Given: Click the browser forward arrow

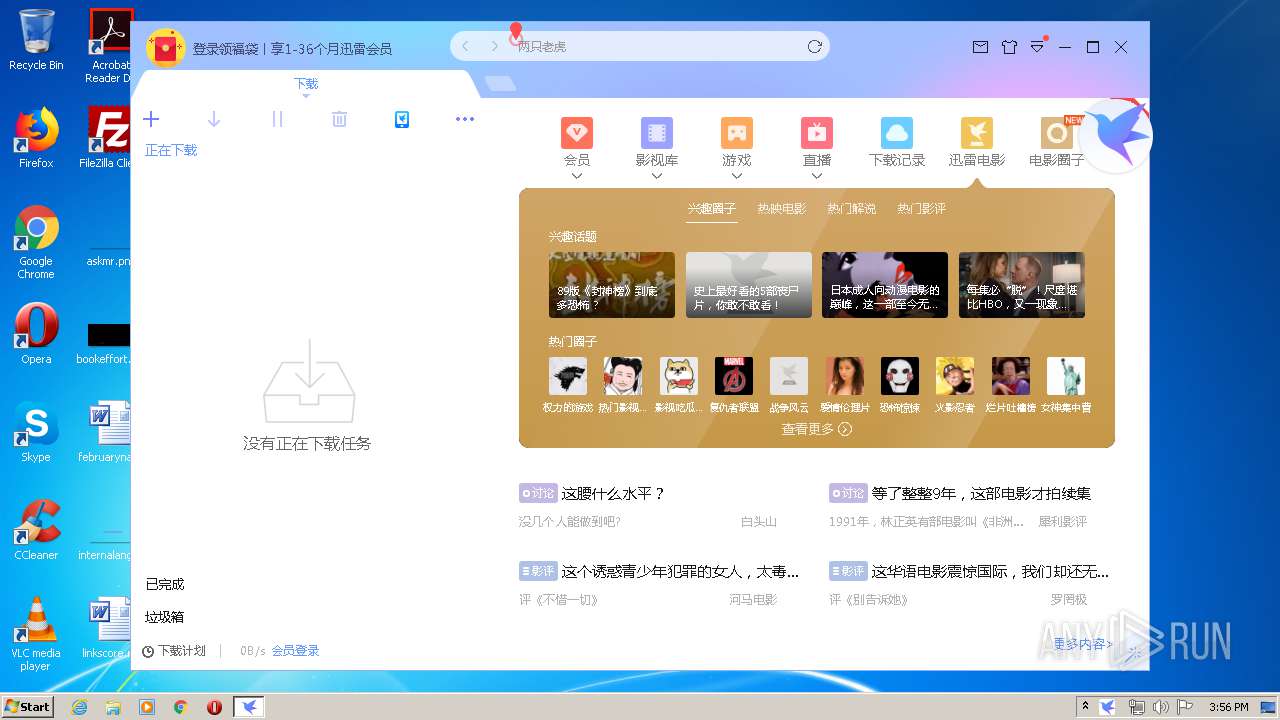Looking at the screenshot, I should pyautogui.click(x=494, y=47).
